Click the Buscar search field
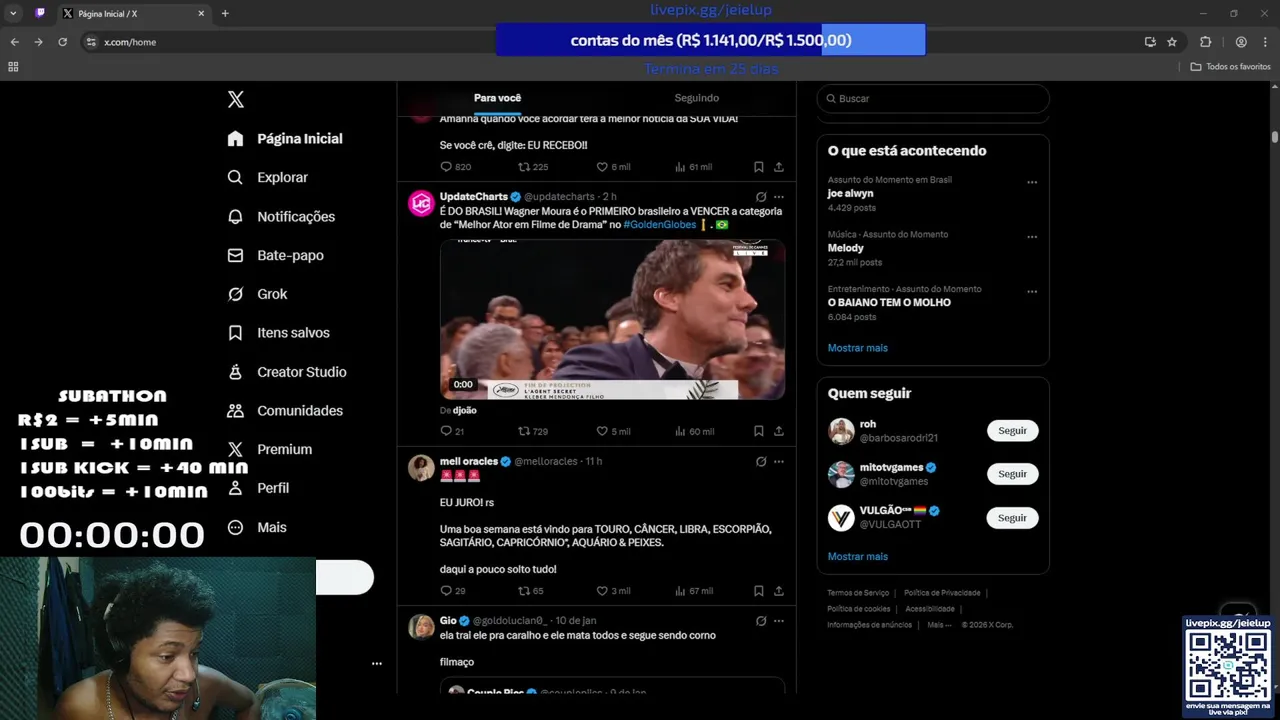Viewport: 1280px width, 720px height. 933,99
